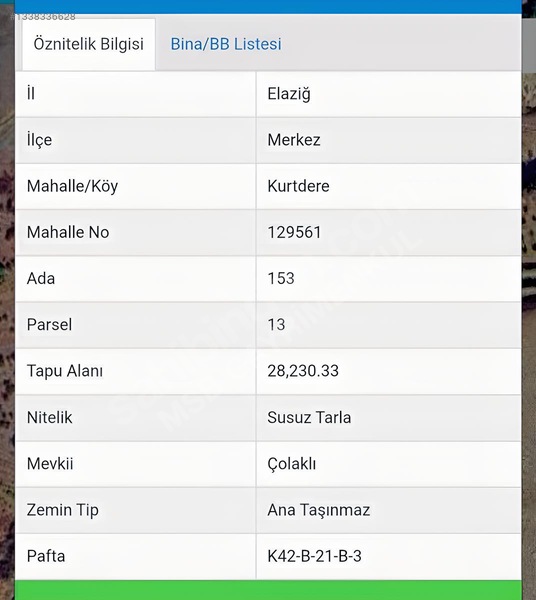Screen dimensions: 536x600
Task: Click the green bar below the table
Action: tap(268, 590)
